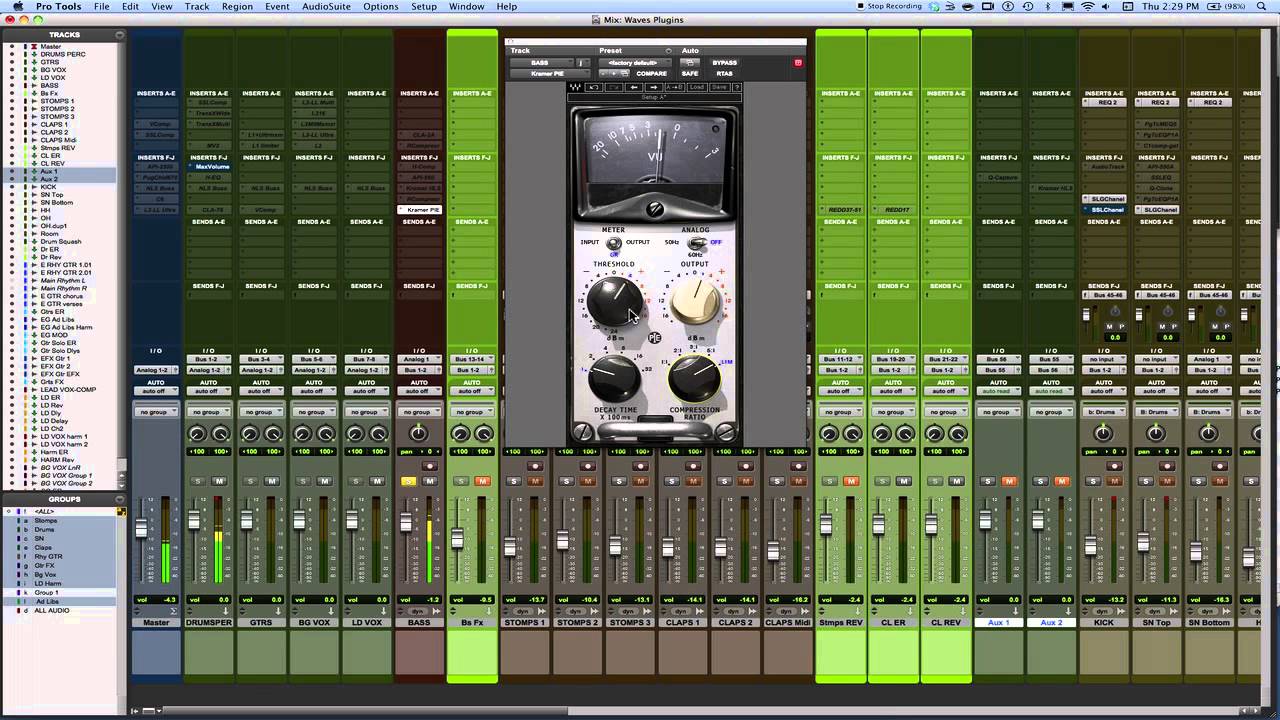This screenshot has height=720, width=1280.
Task: Open the Waves help question mark
Action: (737, 87)
